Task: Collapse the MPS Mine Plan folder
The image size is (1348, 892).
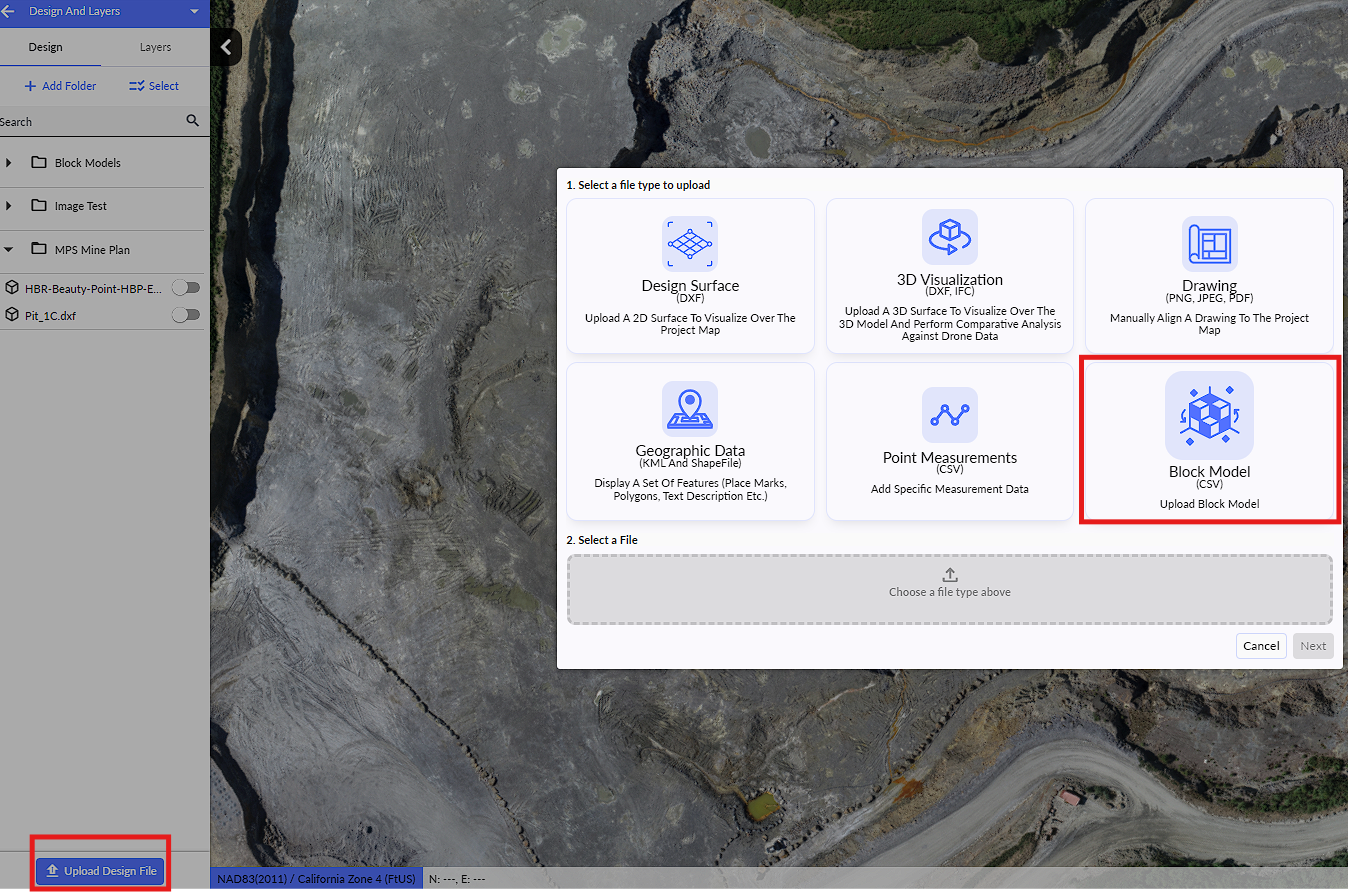Action: tap(9, 250)
